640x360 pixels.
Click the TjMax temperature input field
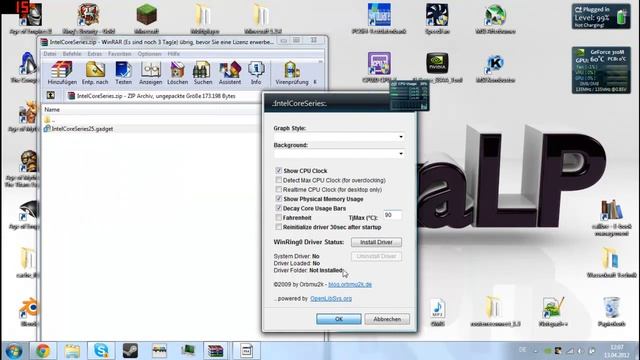click(393, 215)
